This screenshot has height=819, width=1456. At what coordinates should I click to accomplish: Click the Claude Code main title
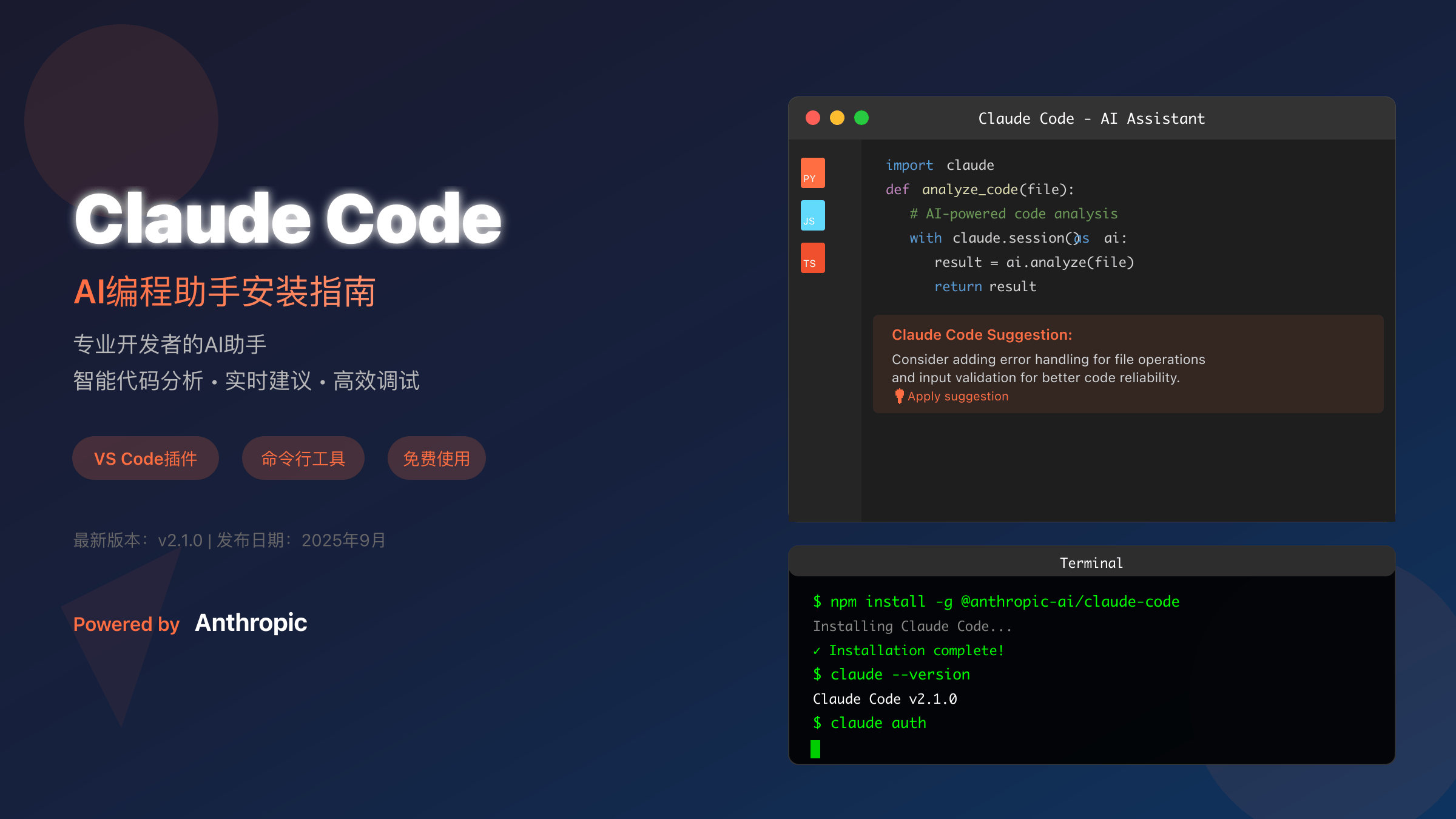click(x=288, y=218)
